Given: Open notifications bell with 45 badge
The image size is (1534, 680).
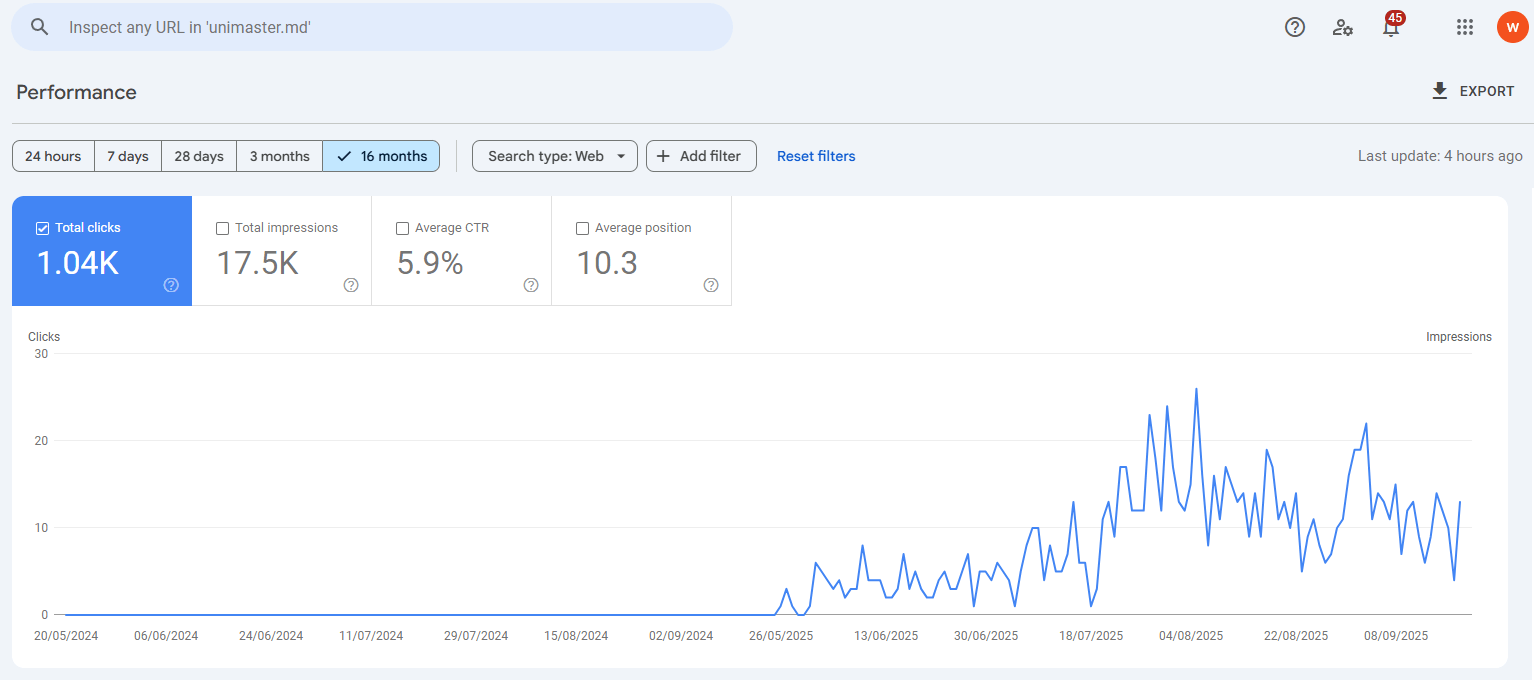Looking at the screenshot, I should click(1391, 27).
